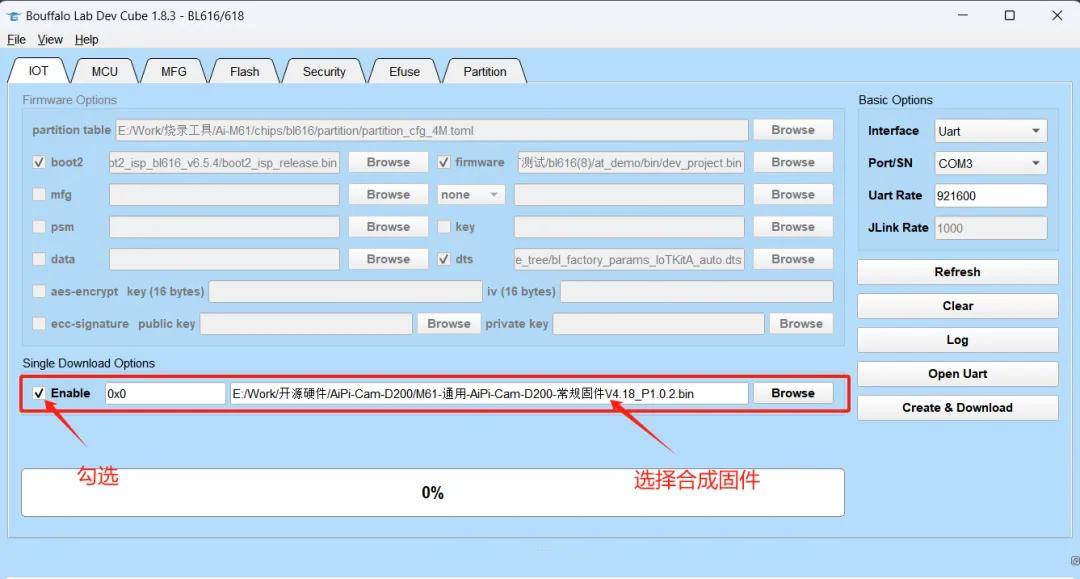Viewport: 1080px width, 579px height.
Task: Click the iv (16 bytes) field
Action: (696, 292)
